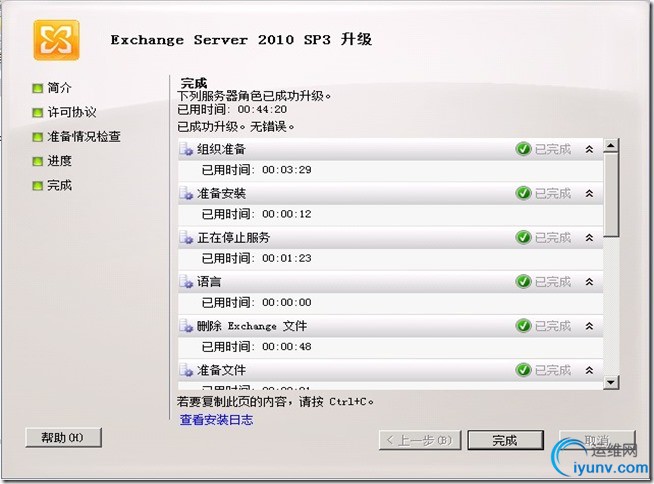Click 语言 elapsed time 00:00:00
Viewport: 654px width, 484px height.
(x=287, y=302)
